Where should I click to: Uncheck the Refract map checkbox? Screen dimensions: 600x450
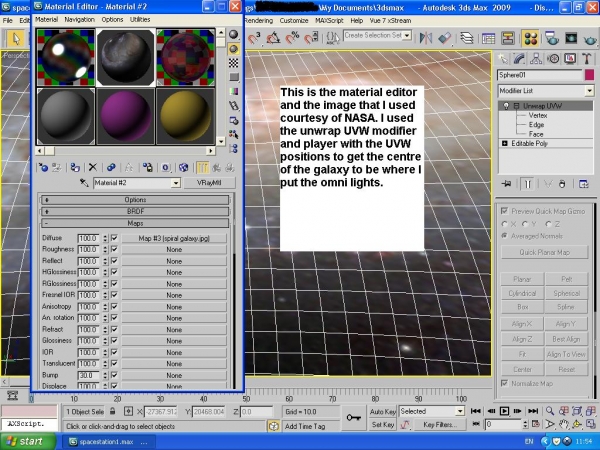coord(114,329)
